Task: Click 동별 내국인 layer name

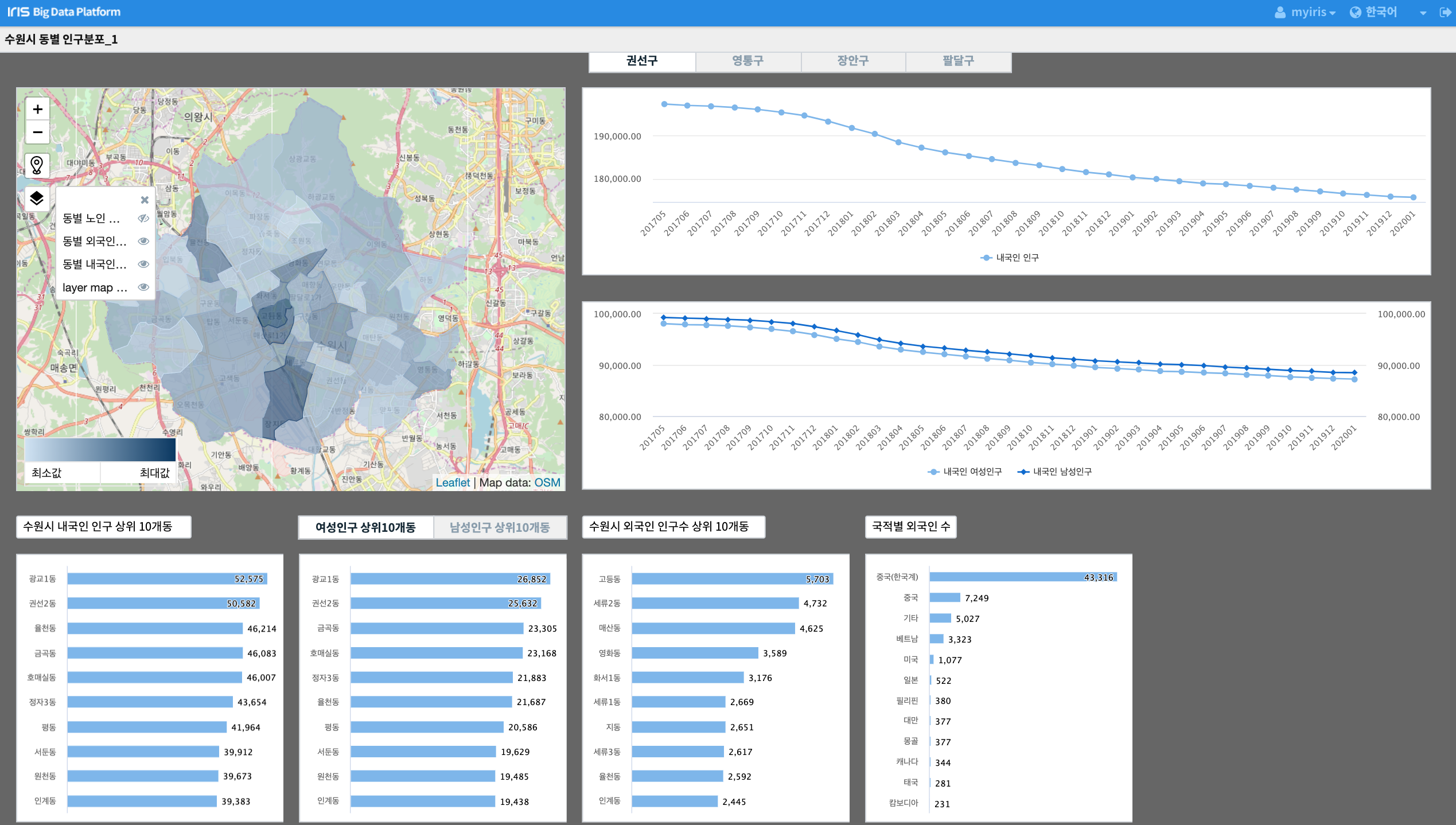Action: click(x=94, y=264)
